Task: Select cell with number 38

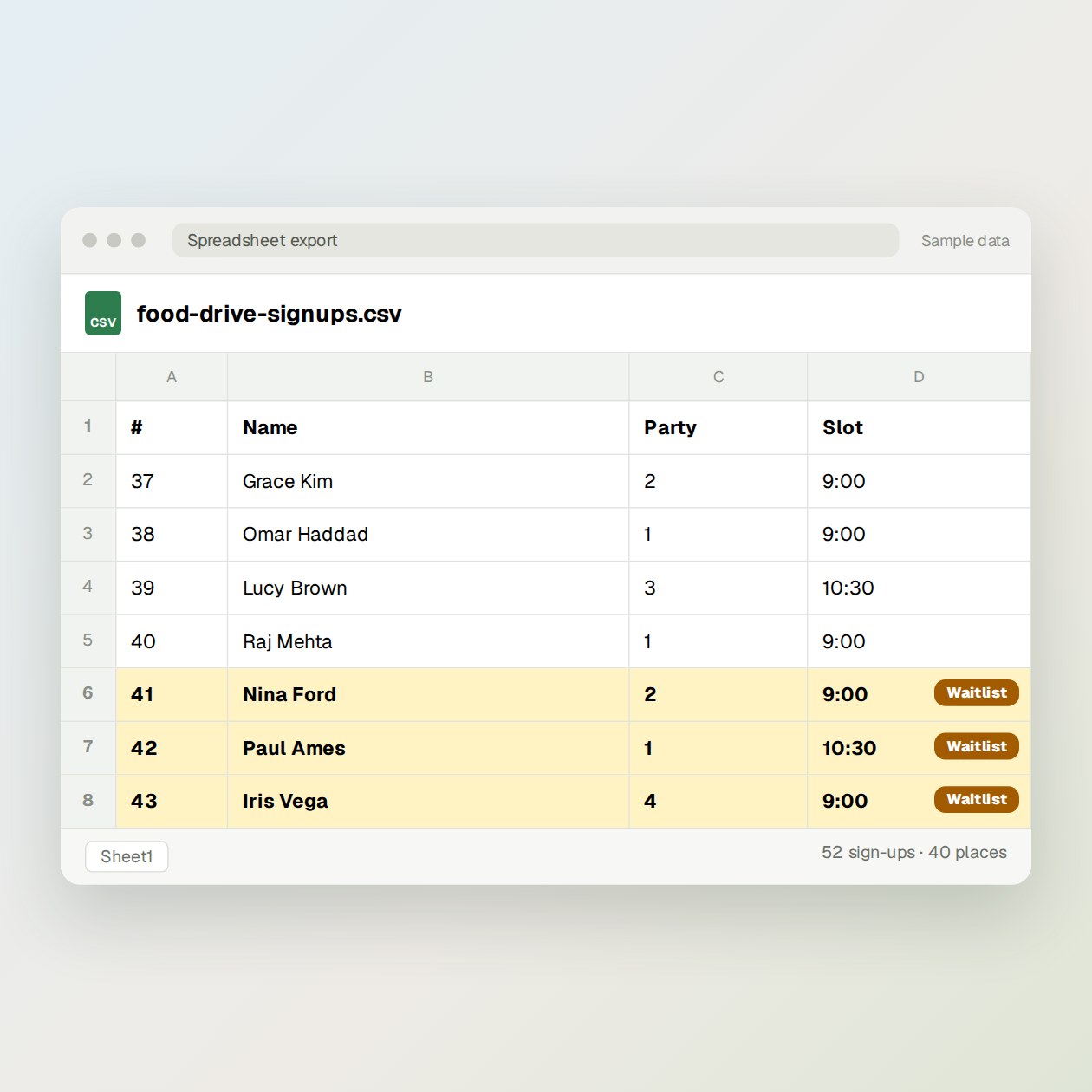Action: (x=172, y=534)
